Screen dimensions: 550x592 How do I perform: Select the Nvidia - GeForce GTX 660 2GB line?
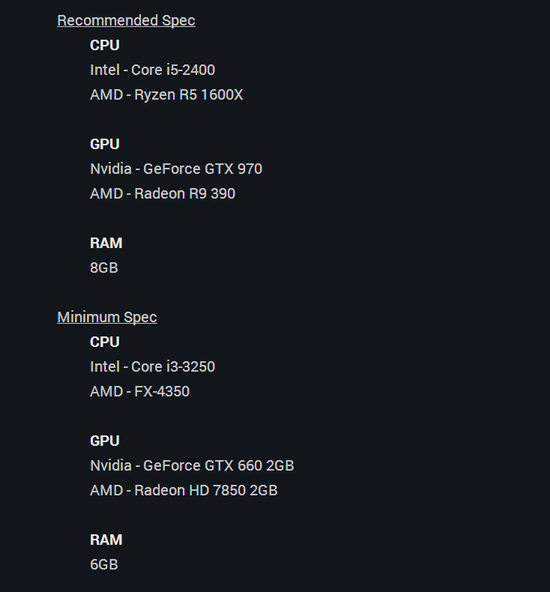point(192,466)
